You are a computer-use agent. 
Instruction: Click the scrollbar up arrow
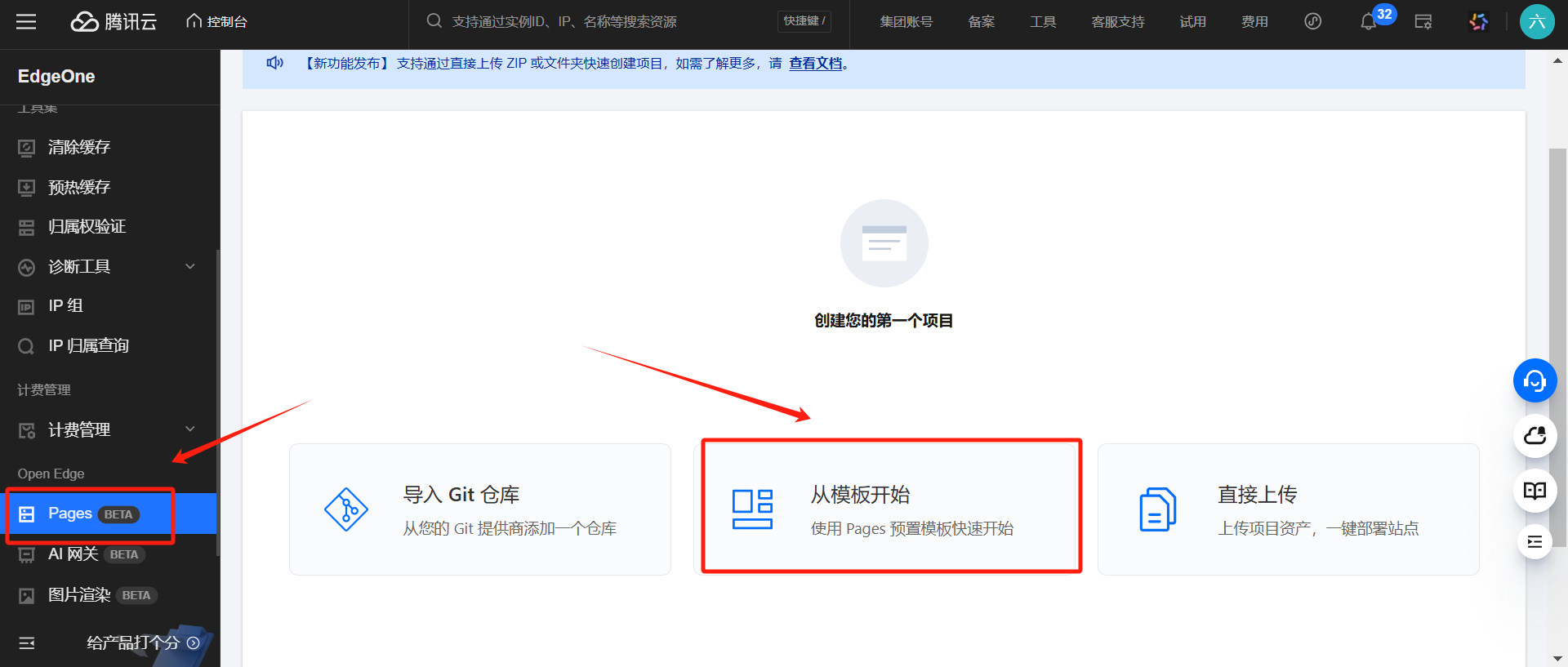(x=1557, y=60)
